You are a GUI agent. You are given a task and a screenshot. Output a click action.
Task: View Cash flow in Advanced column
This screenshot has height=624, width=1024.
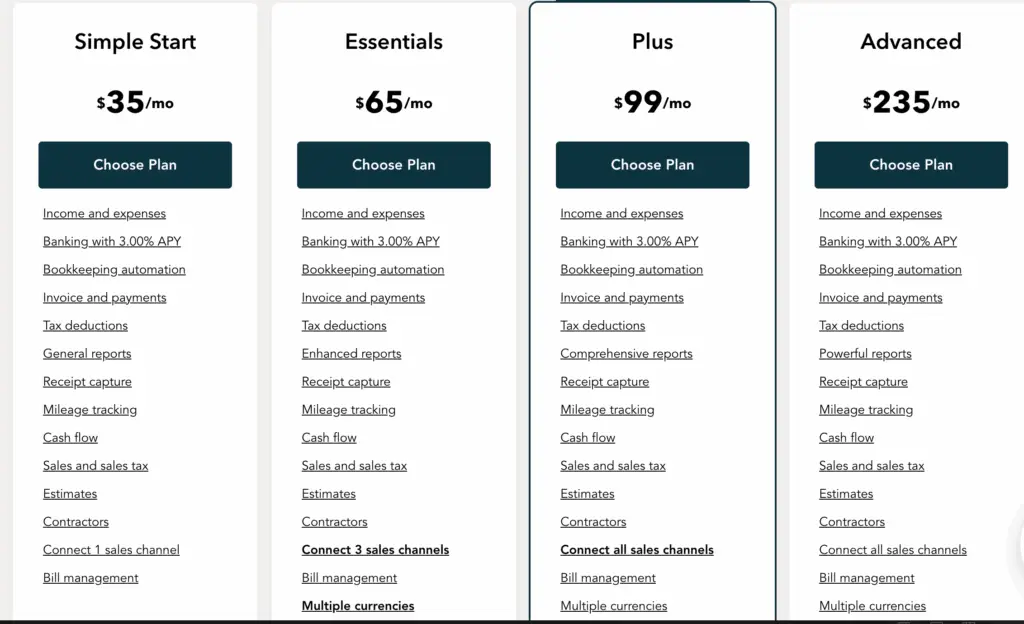pyautogui.click(x=846, y=437)
